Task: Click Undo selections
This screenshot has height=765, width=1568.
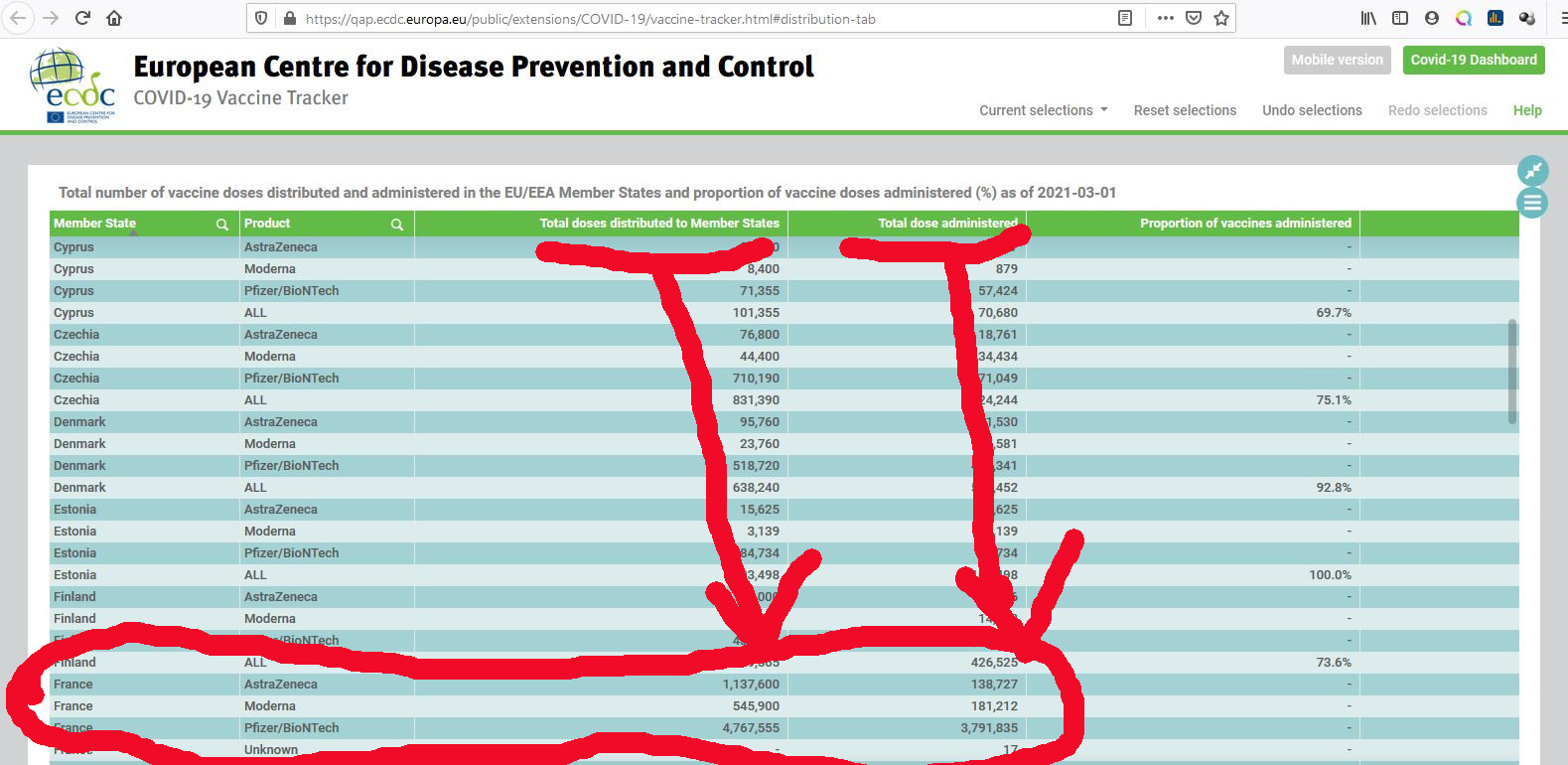Action: (1312, 110)
